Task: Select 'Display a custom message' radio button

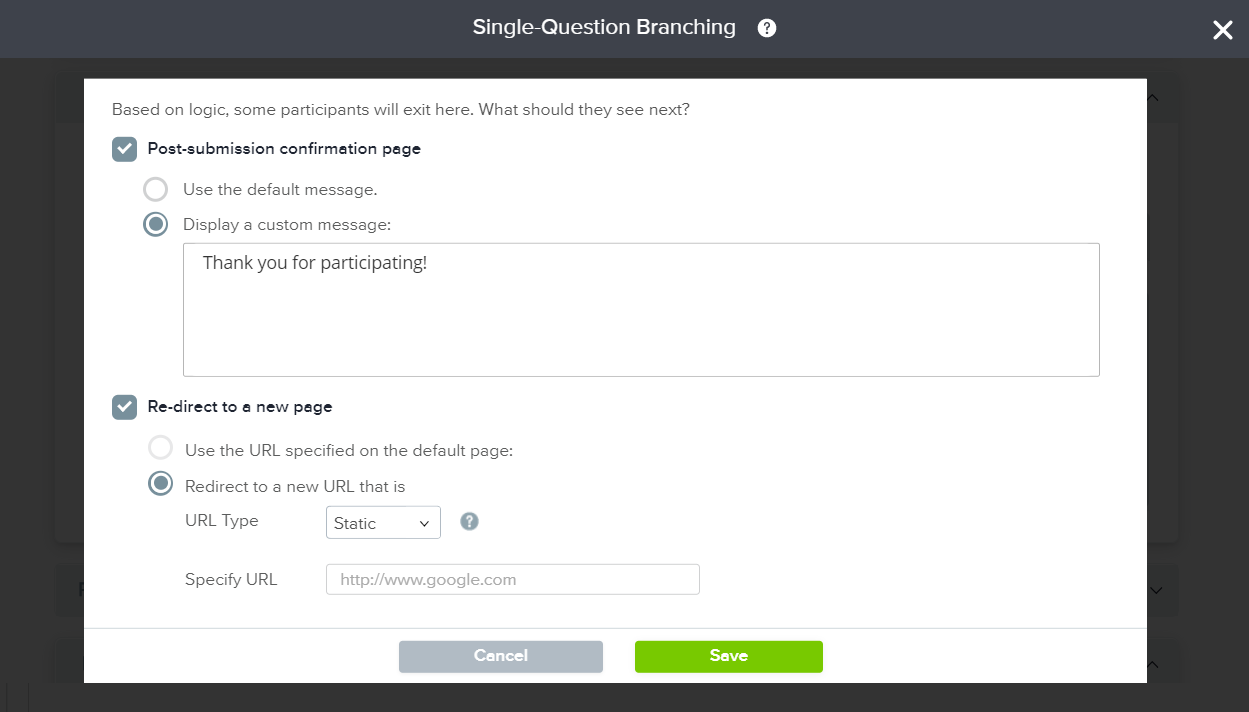Action: click(155, 225)
